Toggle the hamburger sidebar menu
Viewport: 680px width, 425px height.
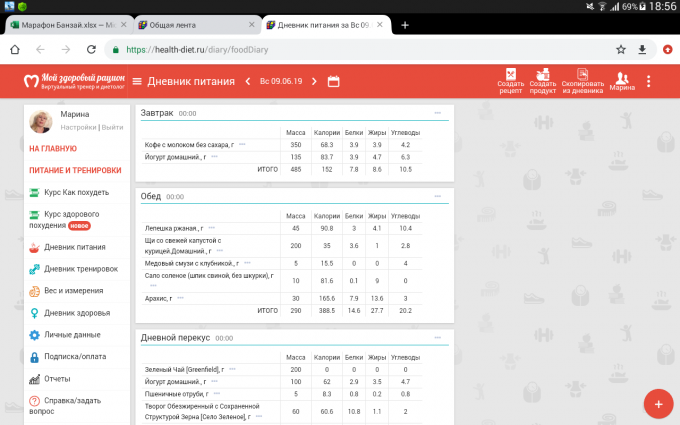[x=136, y=81]
